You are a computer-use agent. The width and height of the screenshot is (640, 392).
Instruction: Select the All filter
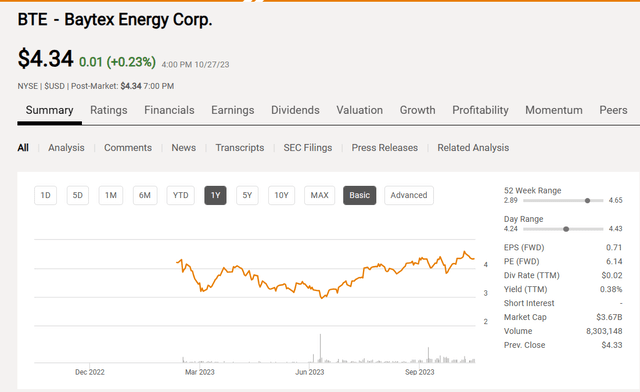tap(23, 148)
